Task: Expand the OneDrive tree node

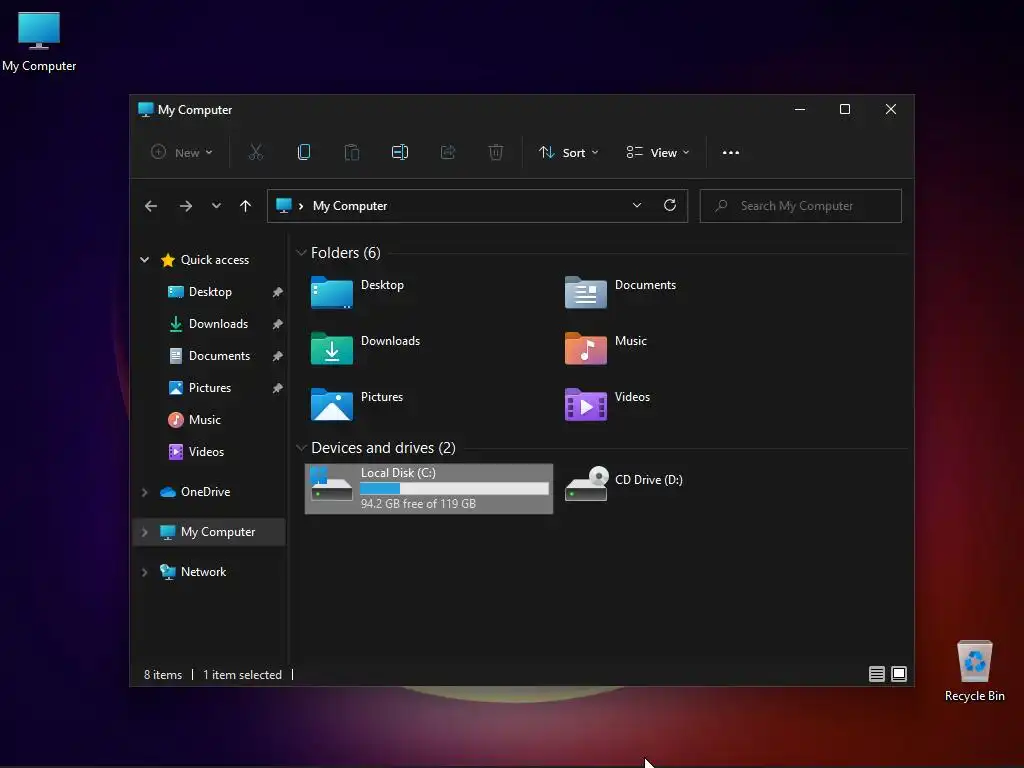Action: (x=144, y=492)
